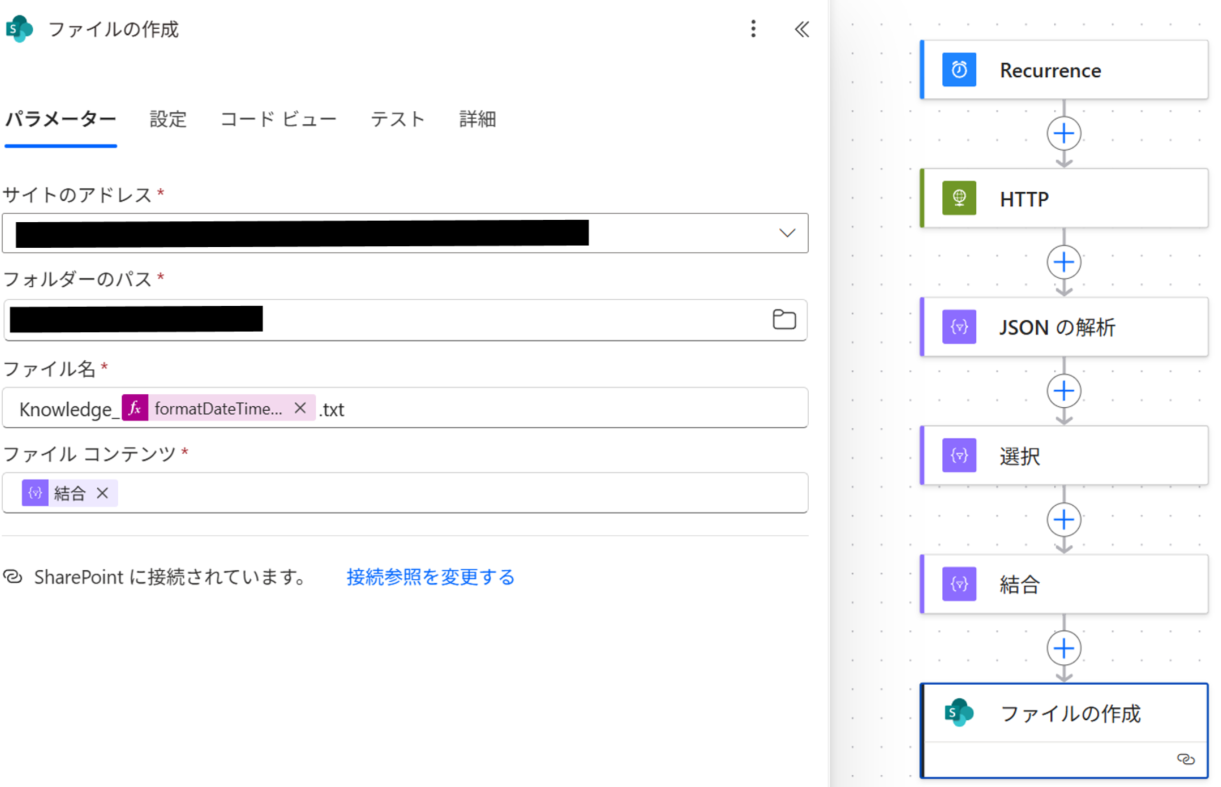This screenshot has width=1221, height=787.
Task: Click the 結合 node icon in the flow
Action: pos(959,584)
